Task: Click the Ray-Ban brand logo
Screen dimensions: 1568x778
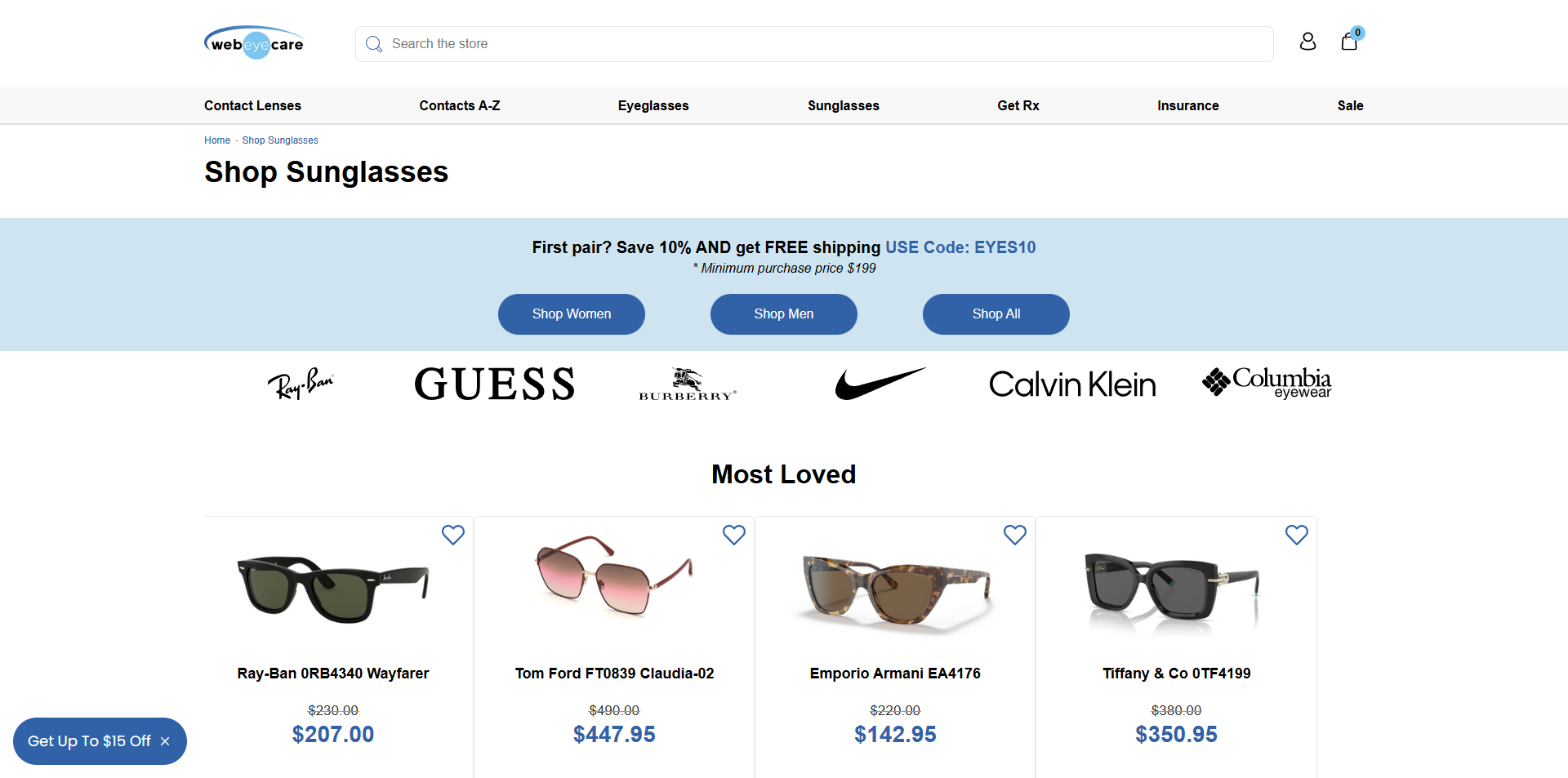Action: pyautogui.click(x=301, y=384)
